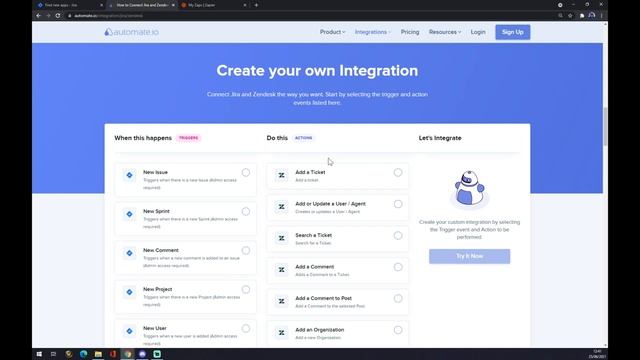Click the Jira icon beside New Project
Image resolution: width=640 pixels, height=360 pixels.
click(129, 292)
